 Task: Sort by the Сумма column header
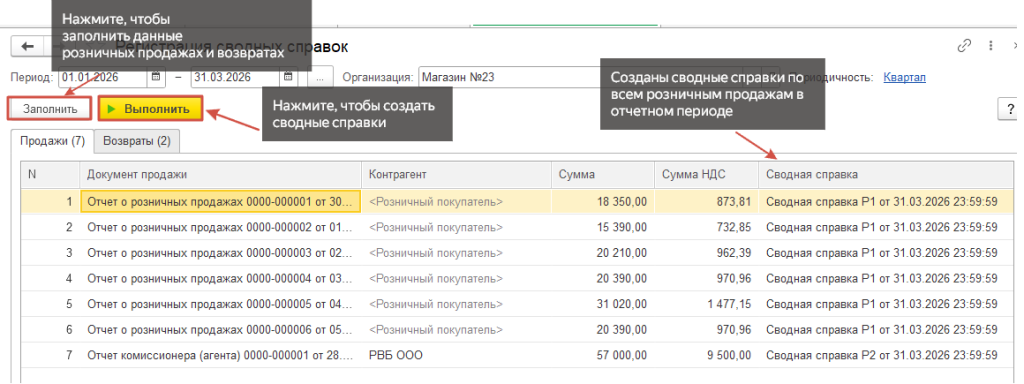pyautogui.click(x=602, y=174)
